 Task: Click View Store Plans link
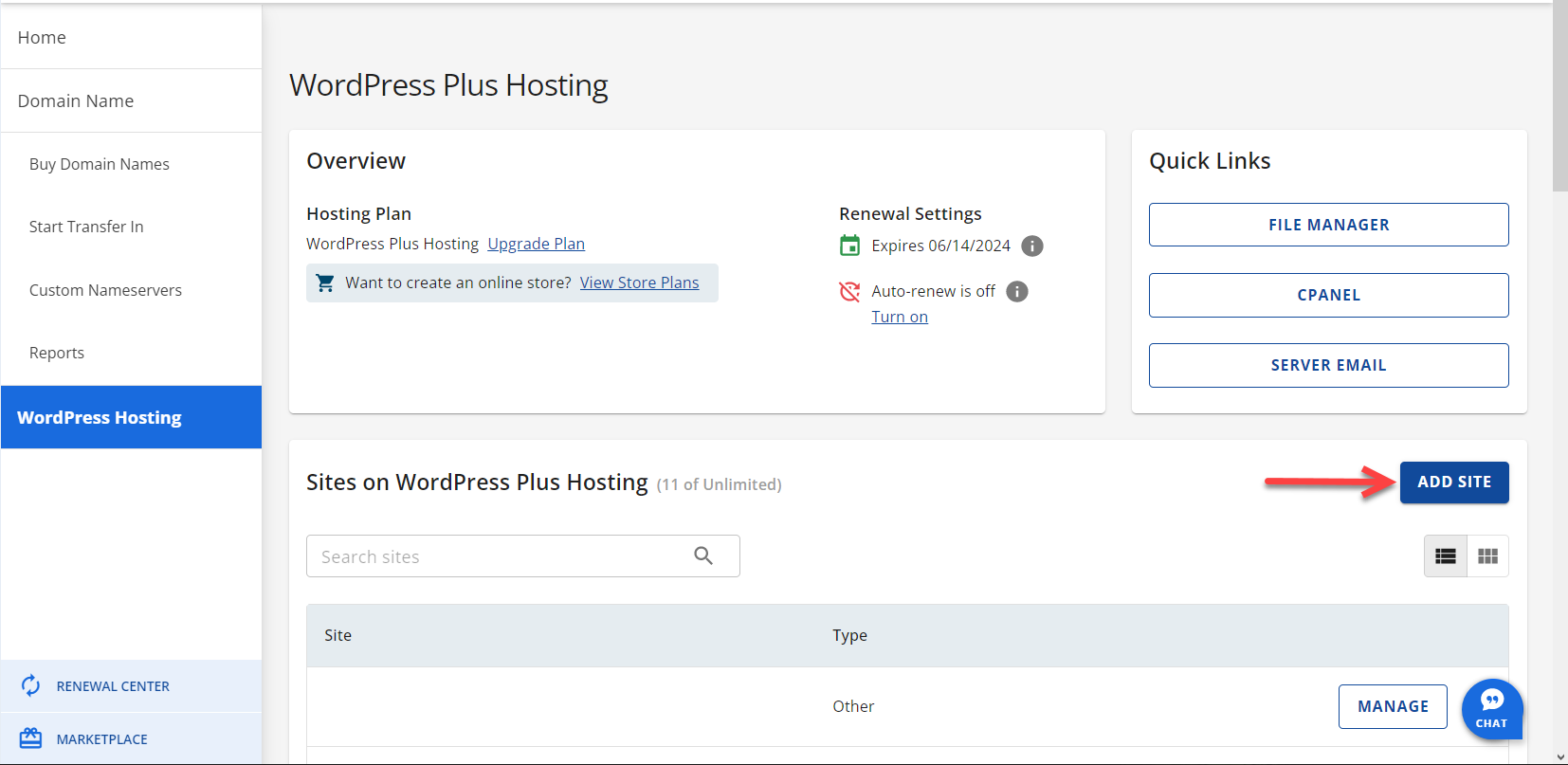coord(639,282)
